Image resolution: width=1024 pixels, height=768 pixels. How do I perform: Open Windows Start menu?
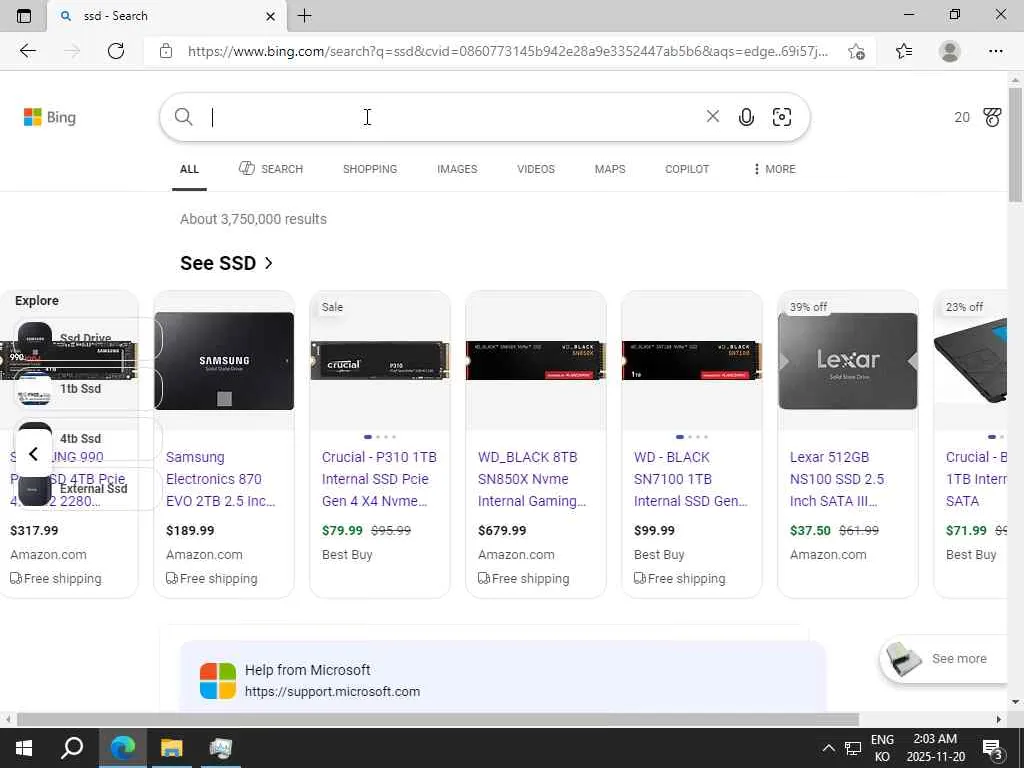24,748
